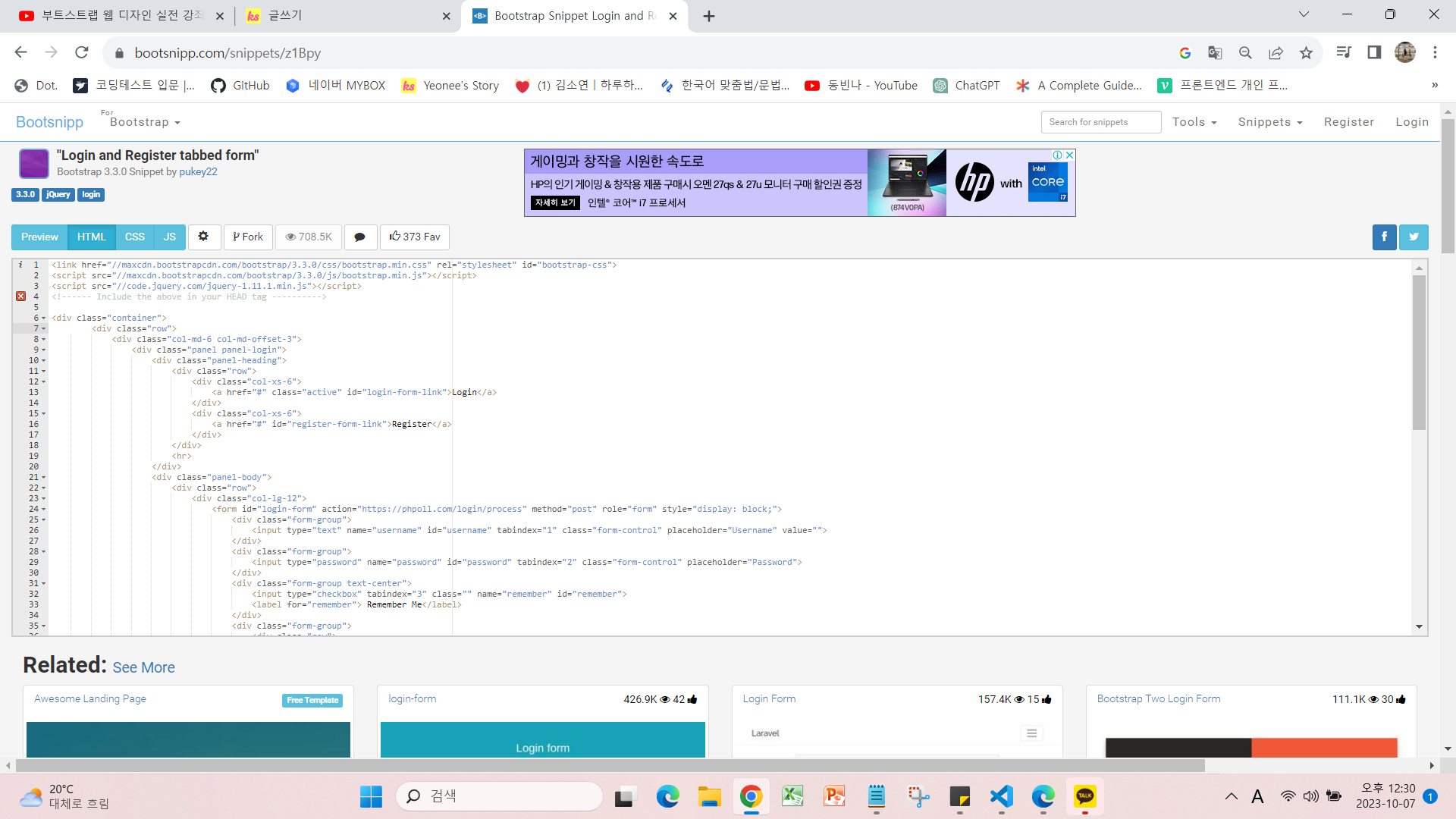Collapse code fold on line 7

click(44, 329)
